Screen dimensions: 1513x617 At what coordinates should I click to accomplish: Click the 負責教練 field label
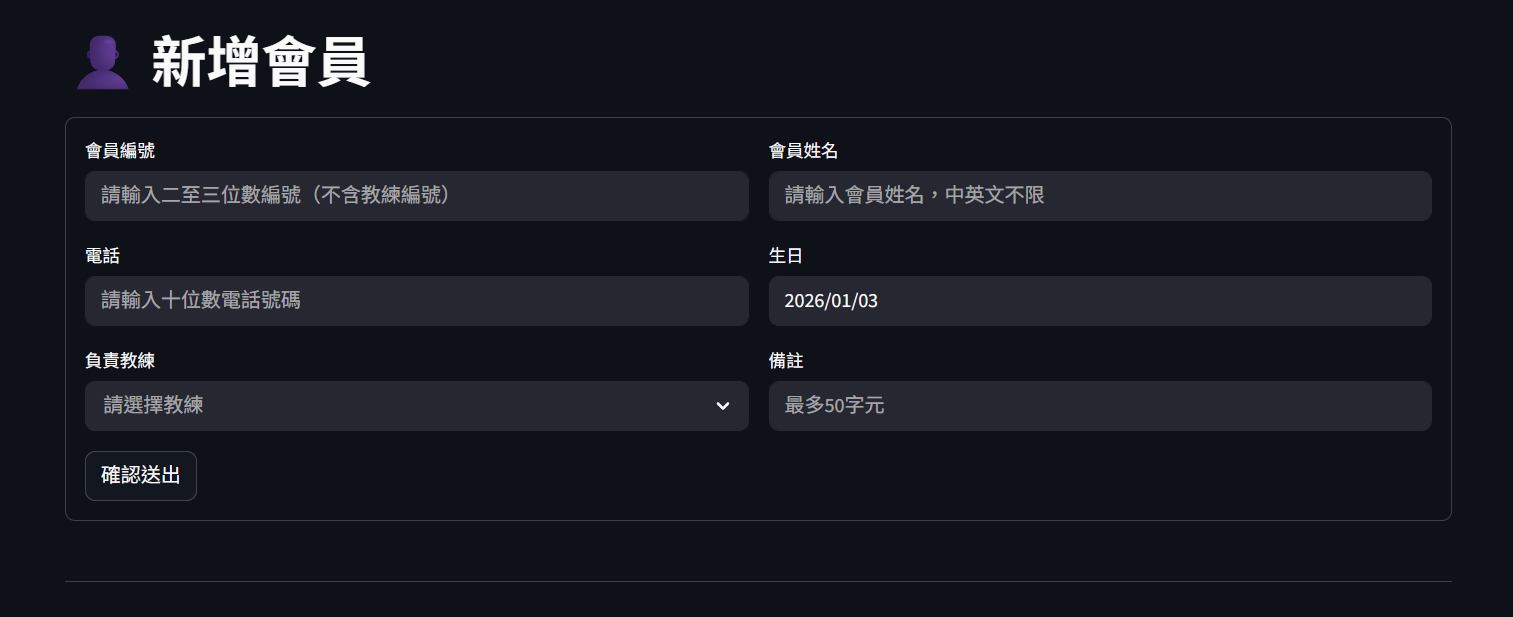click(120, 361)
